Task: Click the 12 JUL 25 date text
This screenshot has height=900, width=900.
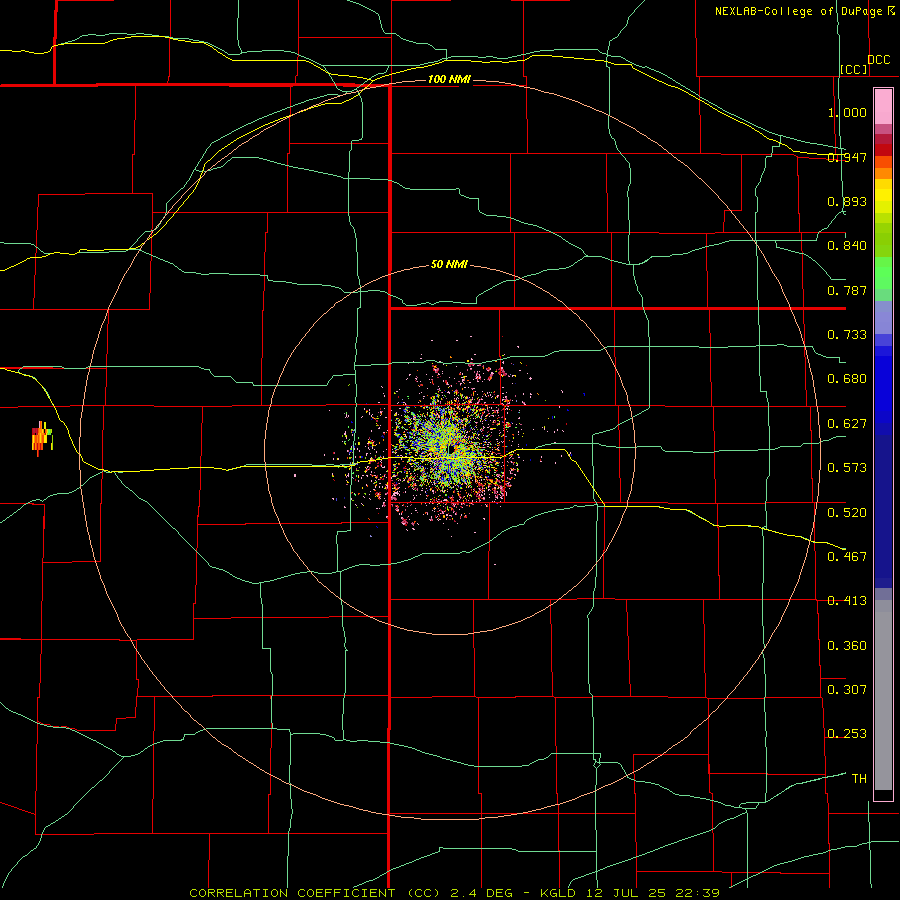Action: [626, 893]
